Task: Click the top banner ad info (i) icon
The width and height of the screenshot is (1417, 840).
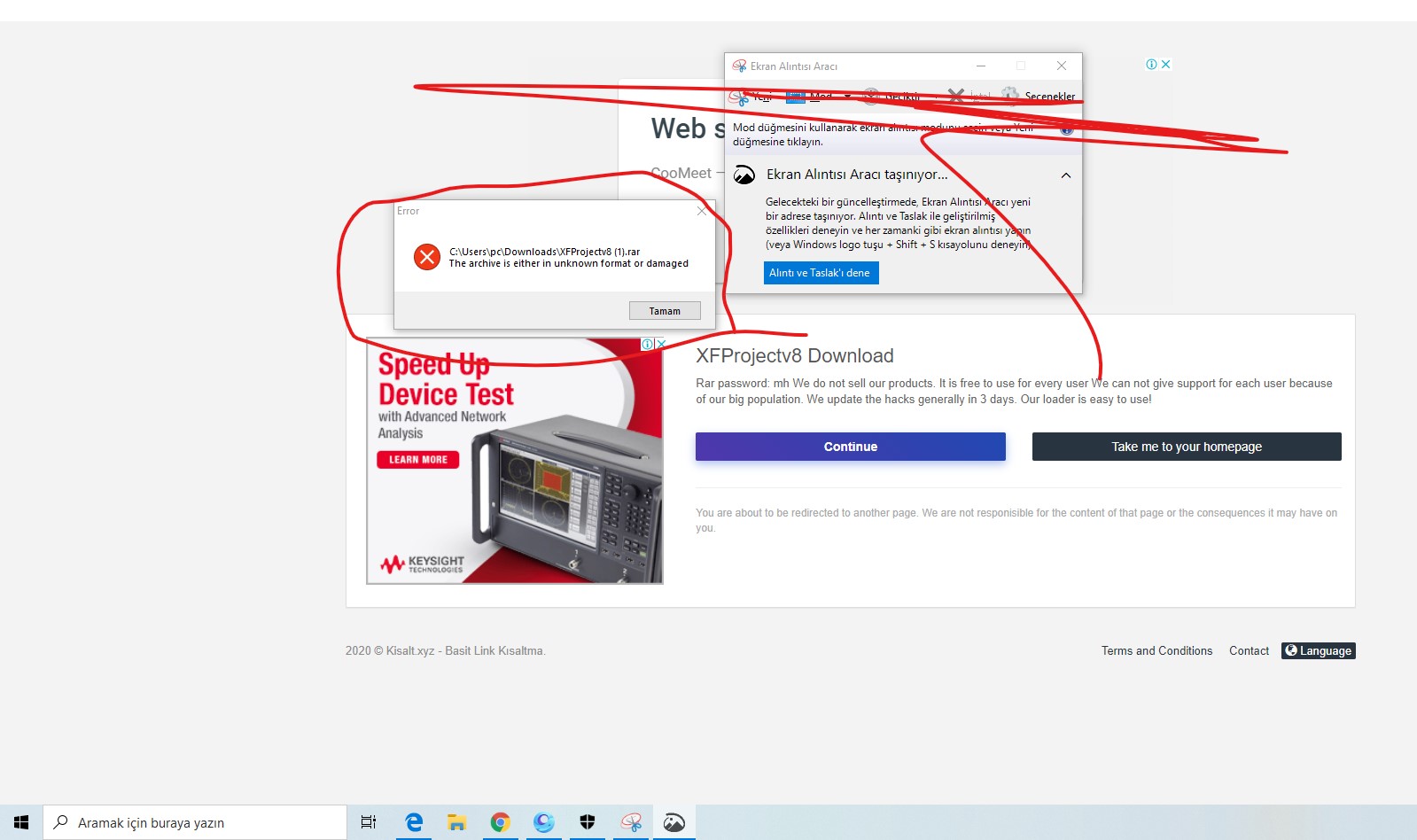Action: (x=1151, y=65)
